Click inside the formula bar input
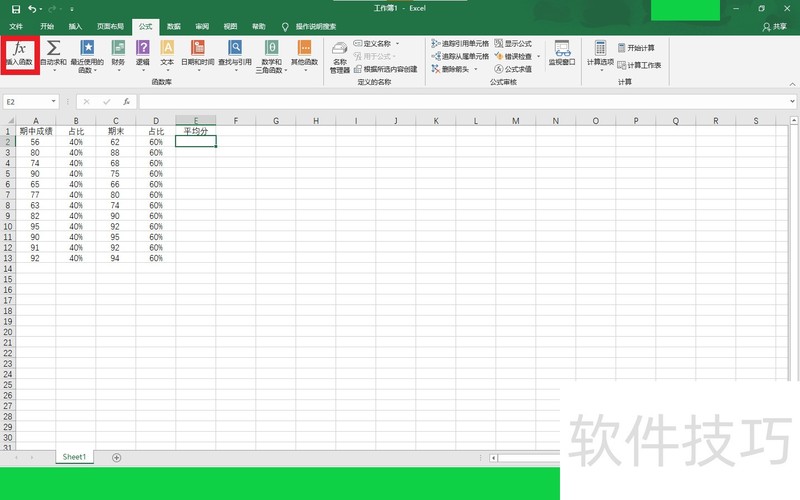 [462, 102]
